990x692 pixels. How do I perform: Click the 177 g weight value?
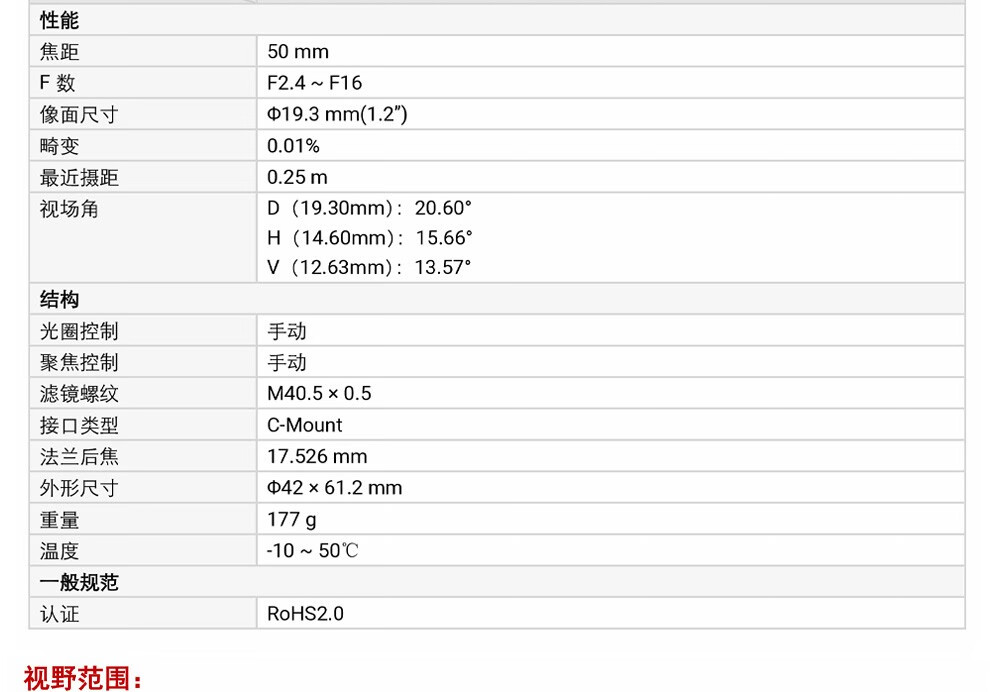click(x=291, y=520)
